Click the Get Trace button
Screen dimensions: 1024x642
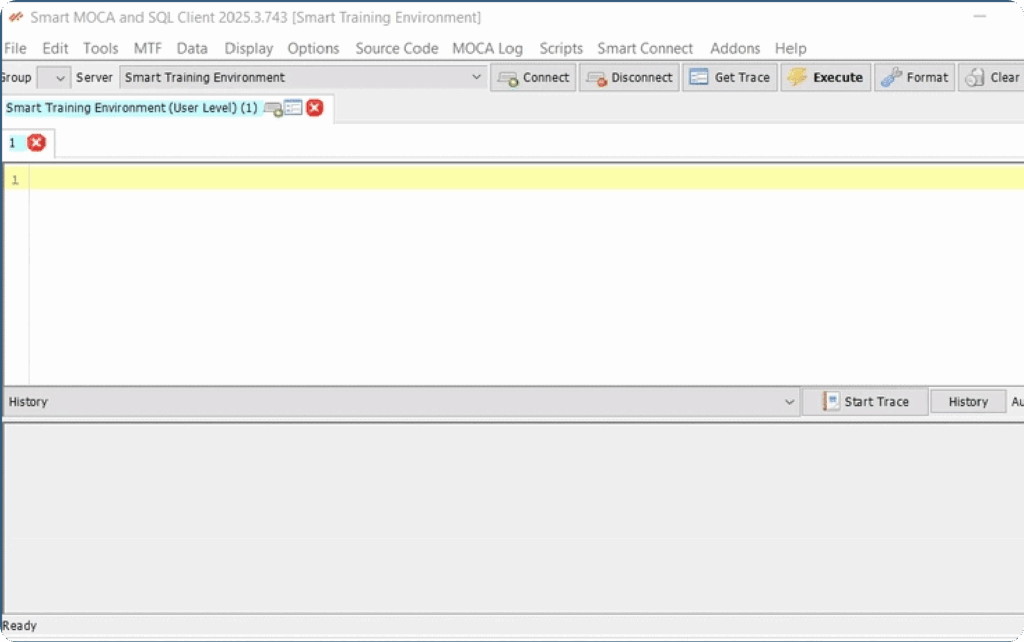(730, 78)
